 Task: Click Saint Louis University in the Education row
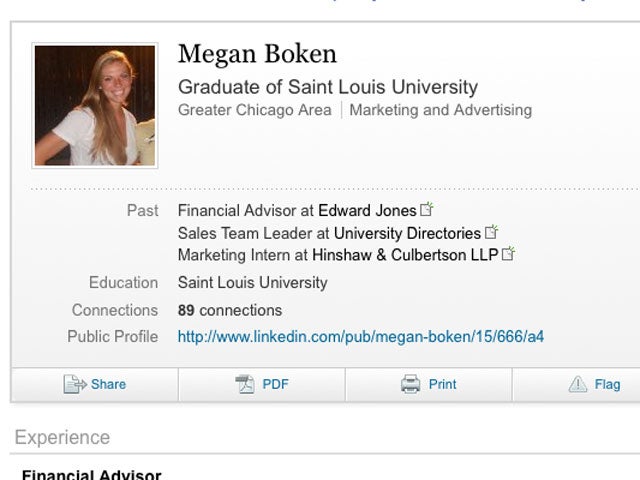click(252, 283)
